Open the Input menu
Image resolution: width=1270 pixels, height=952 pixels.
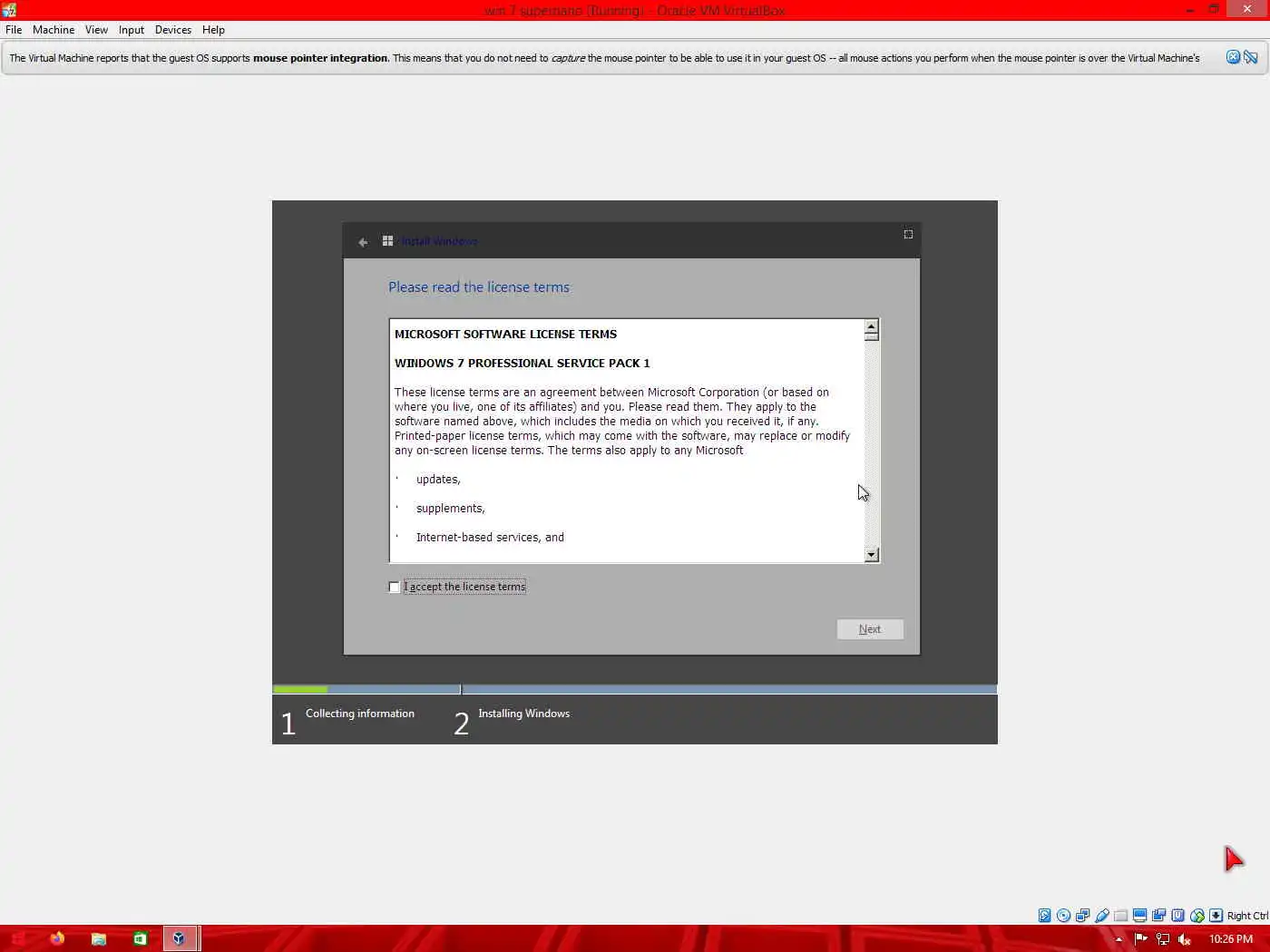pyautogui.click(x=132, y=30)
